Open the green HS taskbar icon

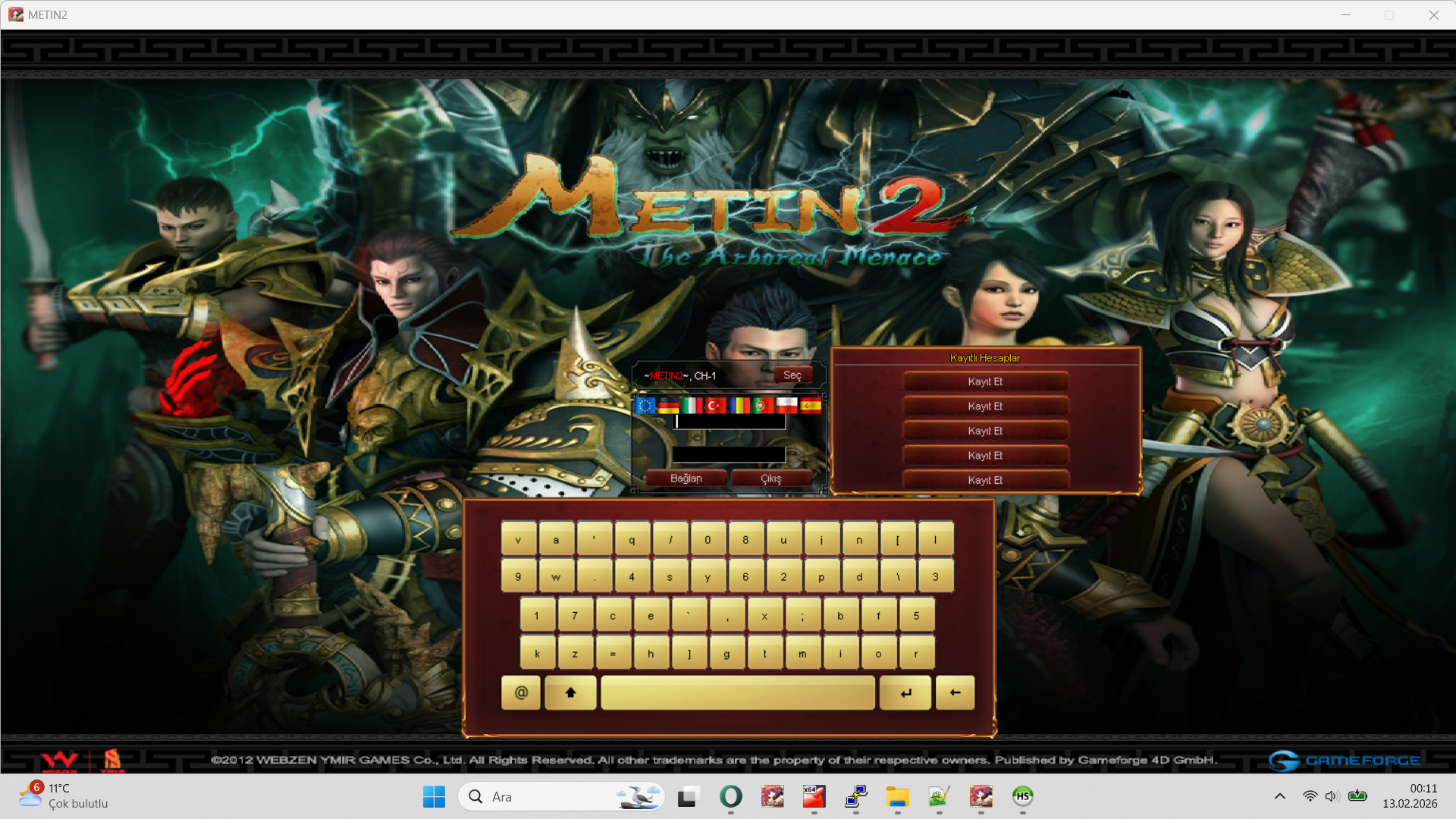tap(1022, 796)
